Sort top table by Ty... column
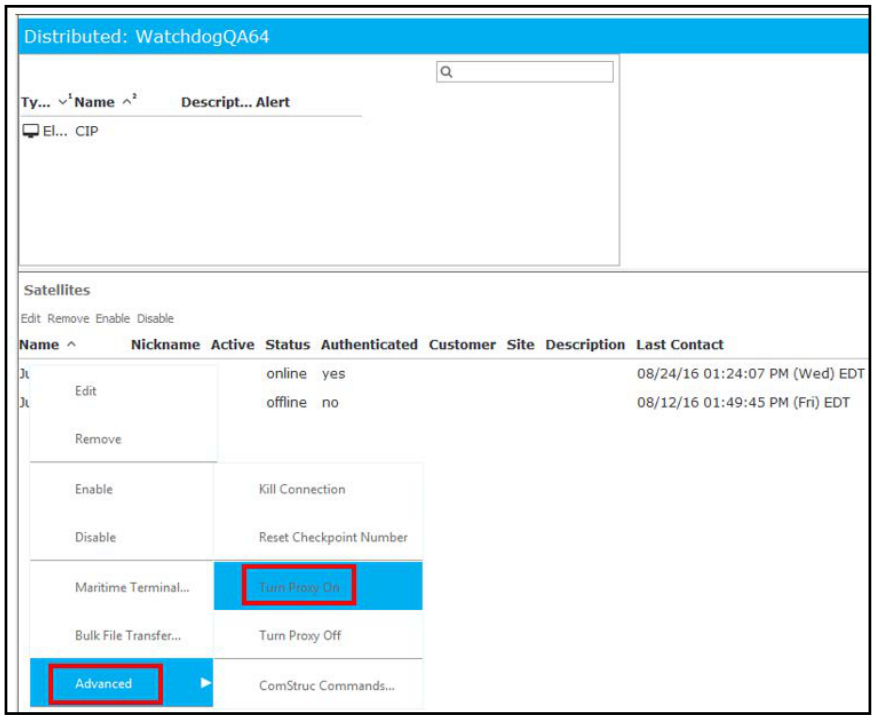This screenshot has width=876, height=720. point(36,102)
